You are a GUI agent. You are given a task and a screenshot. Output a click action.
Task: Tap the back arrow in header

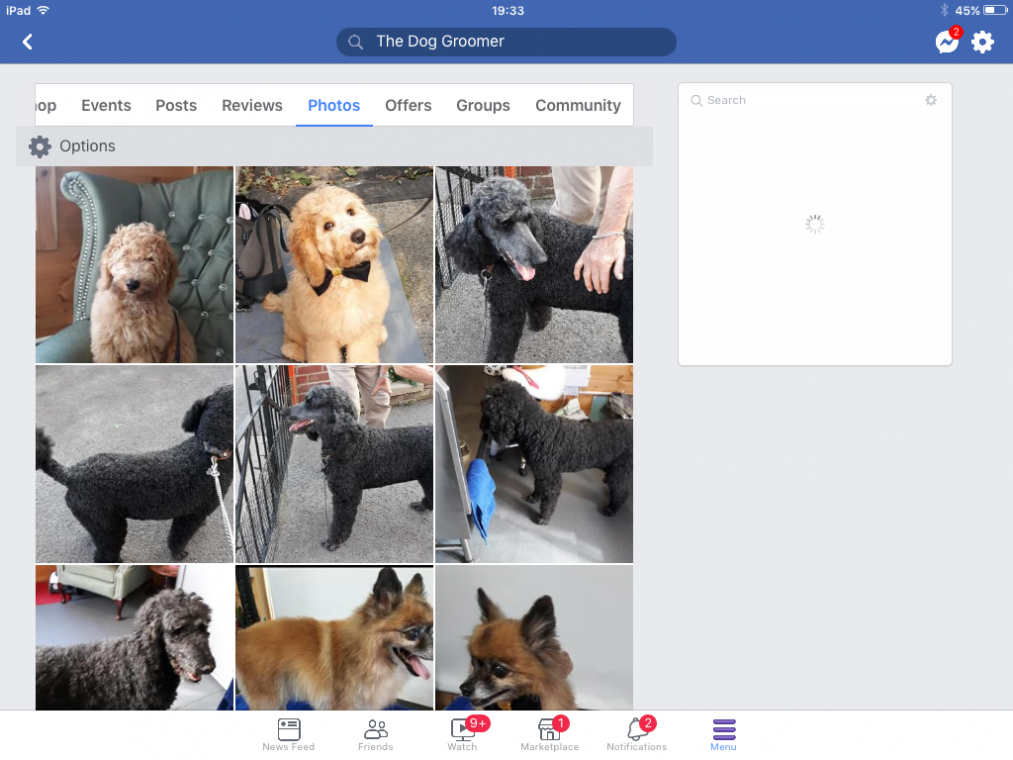[x=28, y=42]
